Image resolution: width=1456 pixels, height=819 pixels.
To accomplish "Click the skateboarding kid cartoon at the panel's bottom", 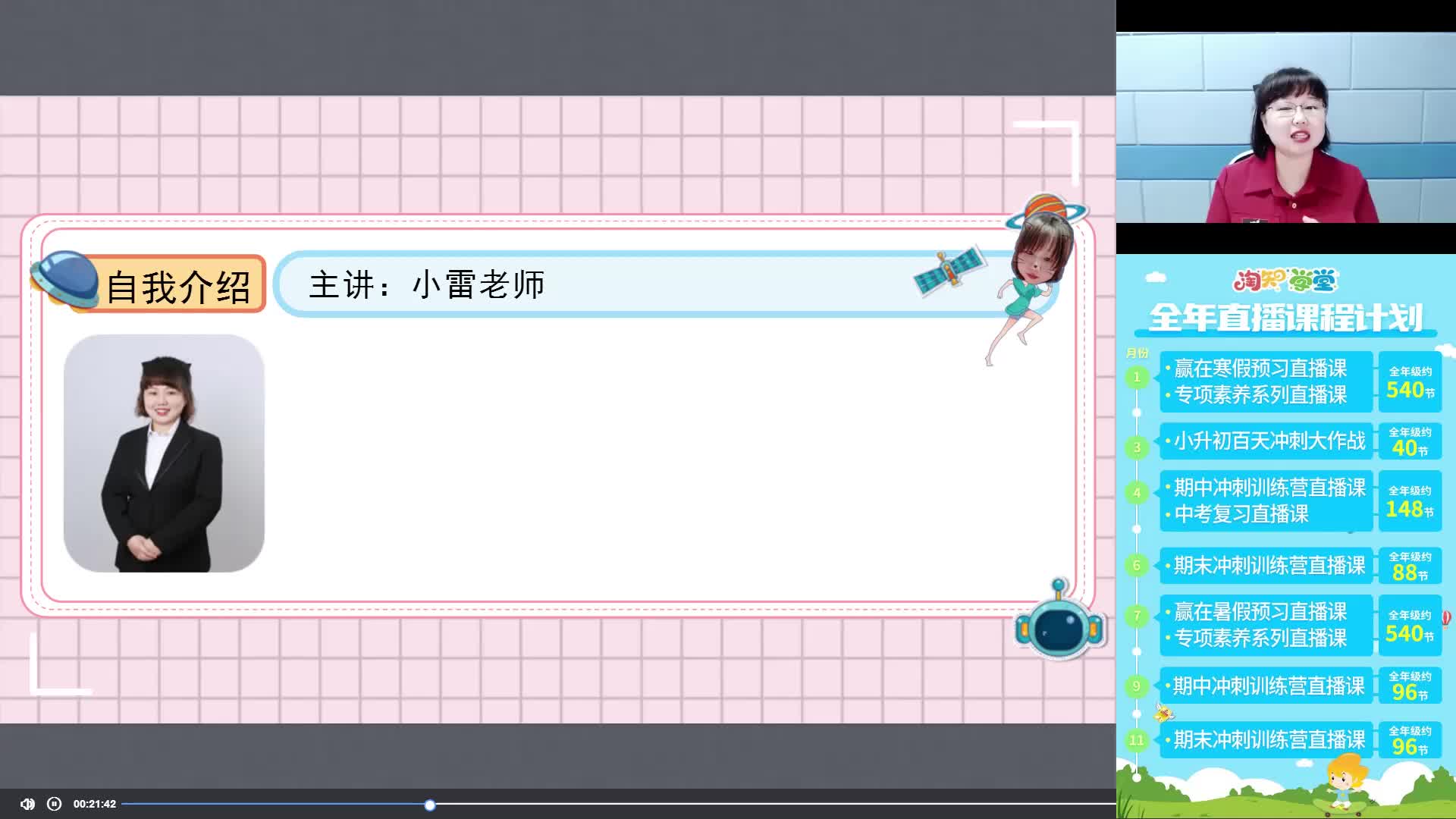I will tap(1344, 785).
